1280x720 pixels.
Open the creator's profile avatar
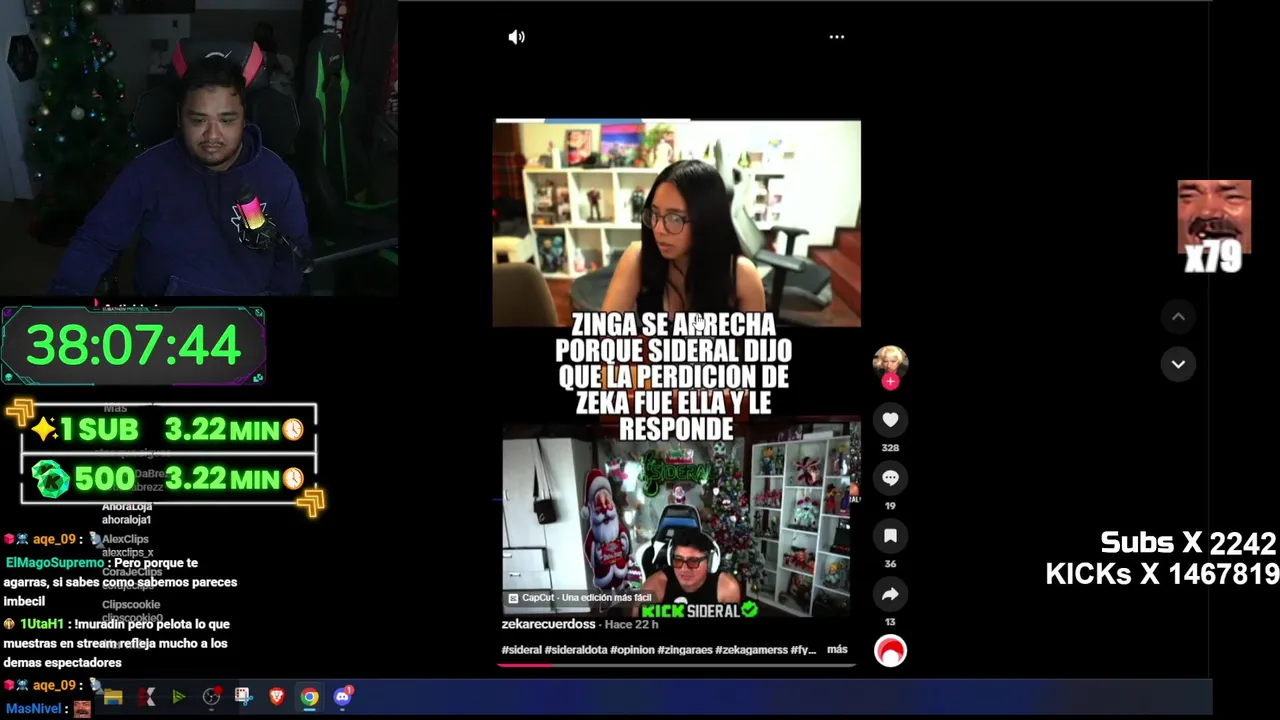click(890, 362)
